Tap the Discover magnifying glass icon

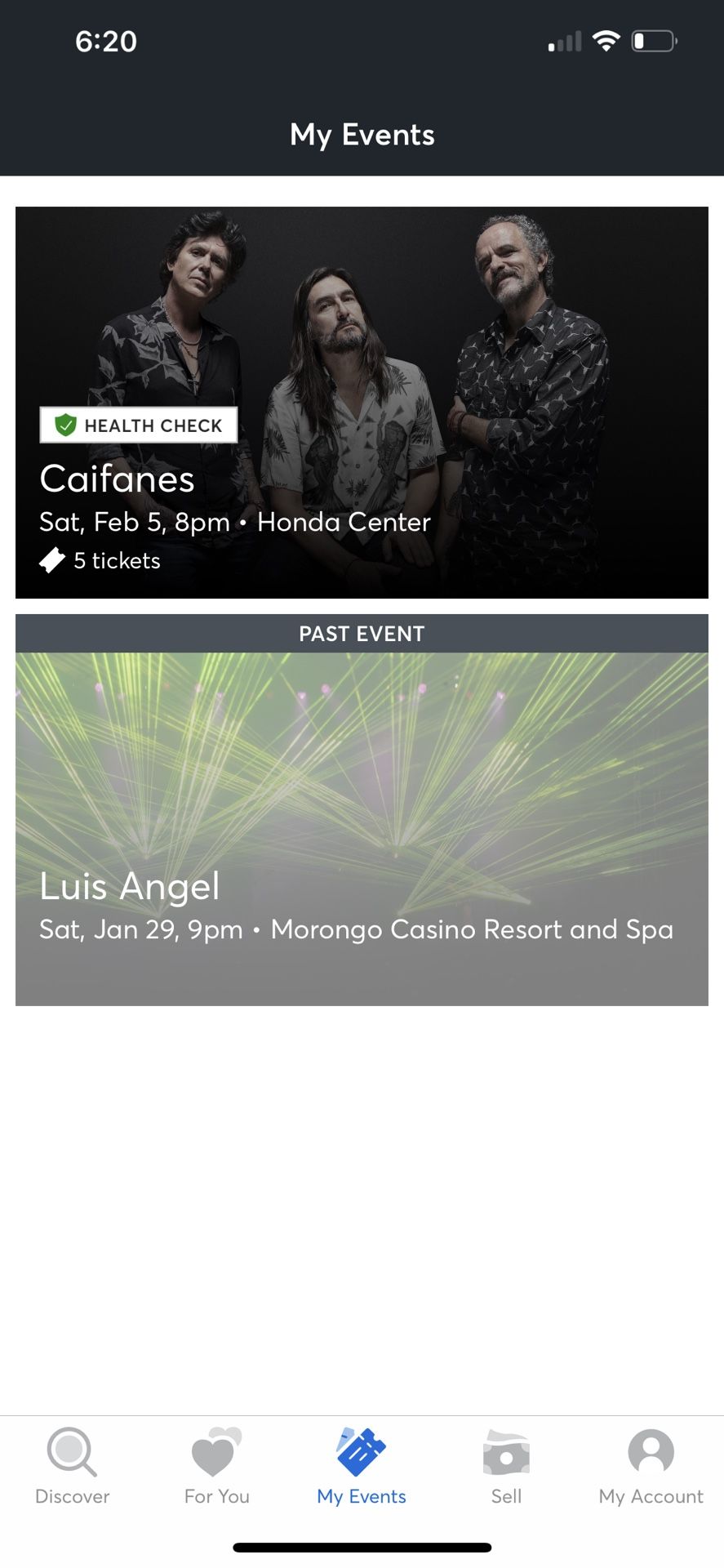[72, 1451]
